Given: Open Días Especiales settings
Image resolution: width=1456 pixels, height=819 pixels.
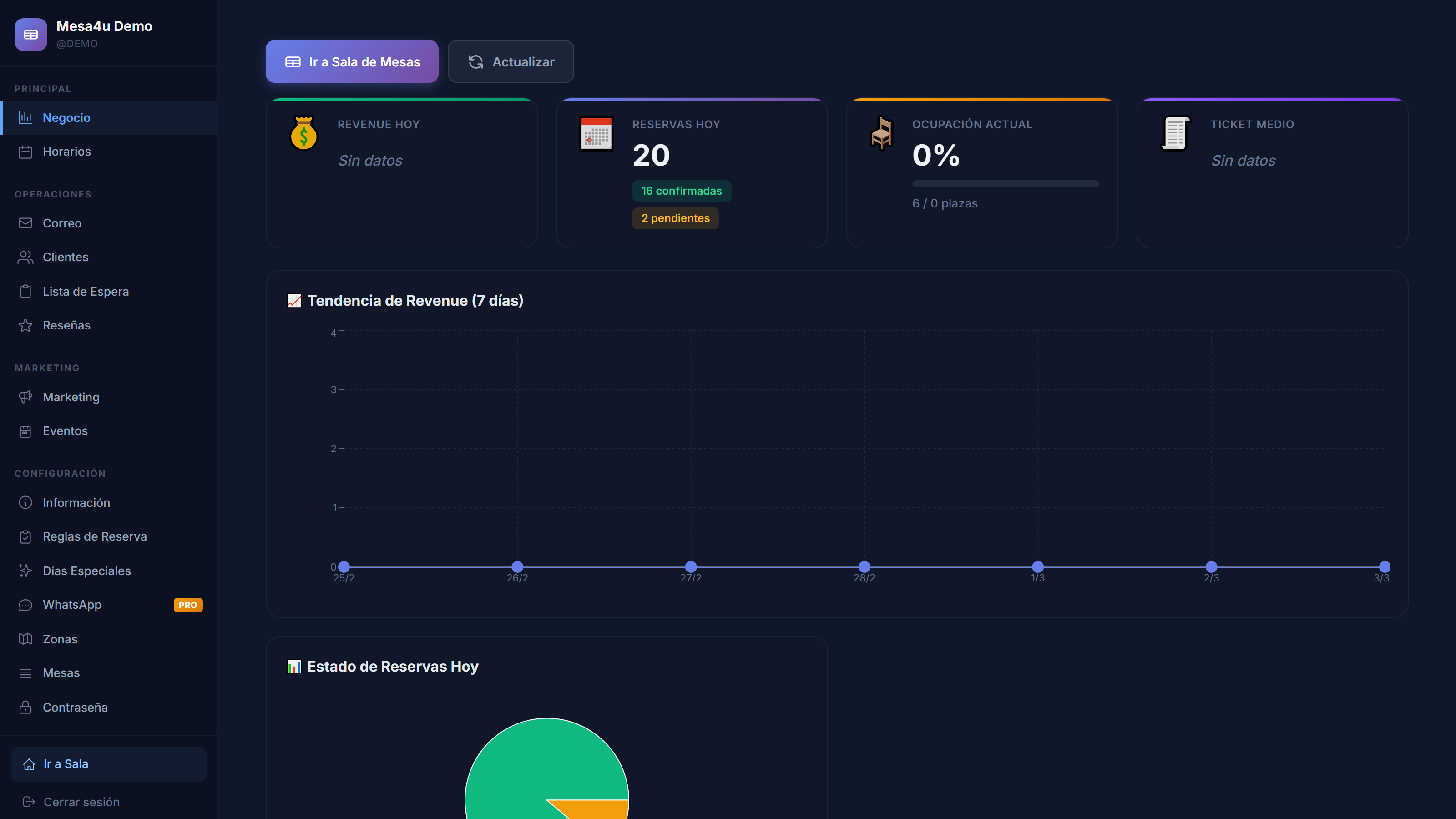Looking at the screenshot, I should pos(109,571).
